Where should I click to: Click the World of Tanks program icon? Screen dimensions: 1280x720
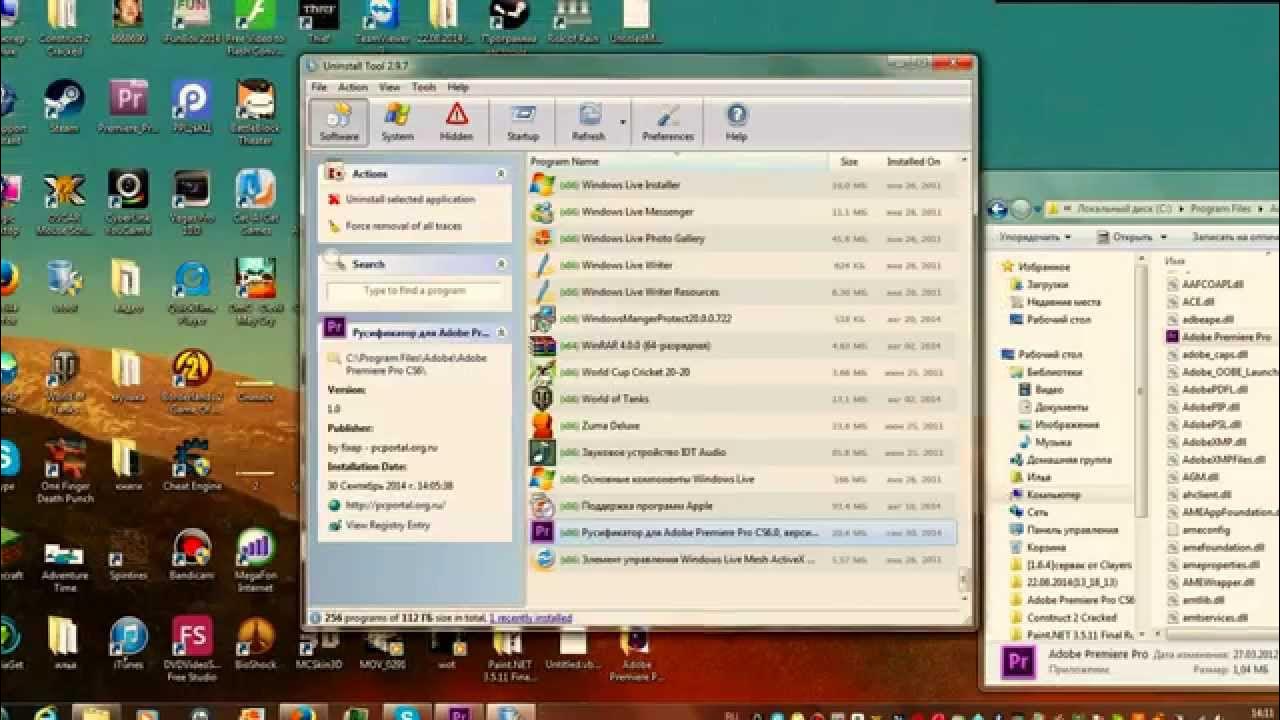542,399
